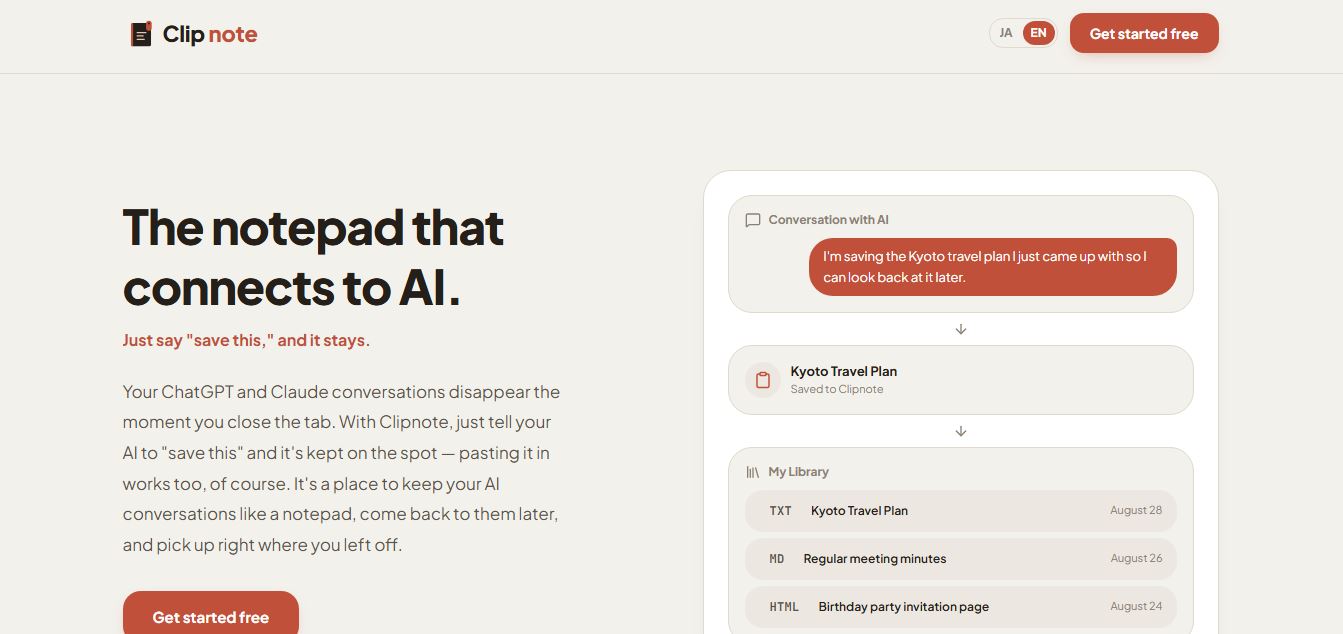The image size is (1343, 634).
Task: Click the down arrow above My Library card
Action: tap(961, 431)
